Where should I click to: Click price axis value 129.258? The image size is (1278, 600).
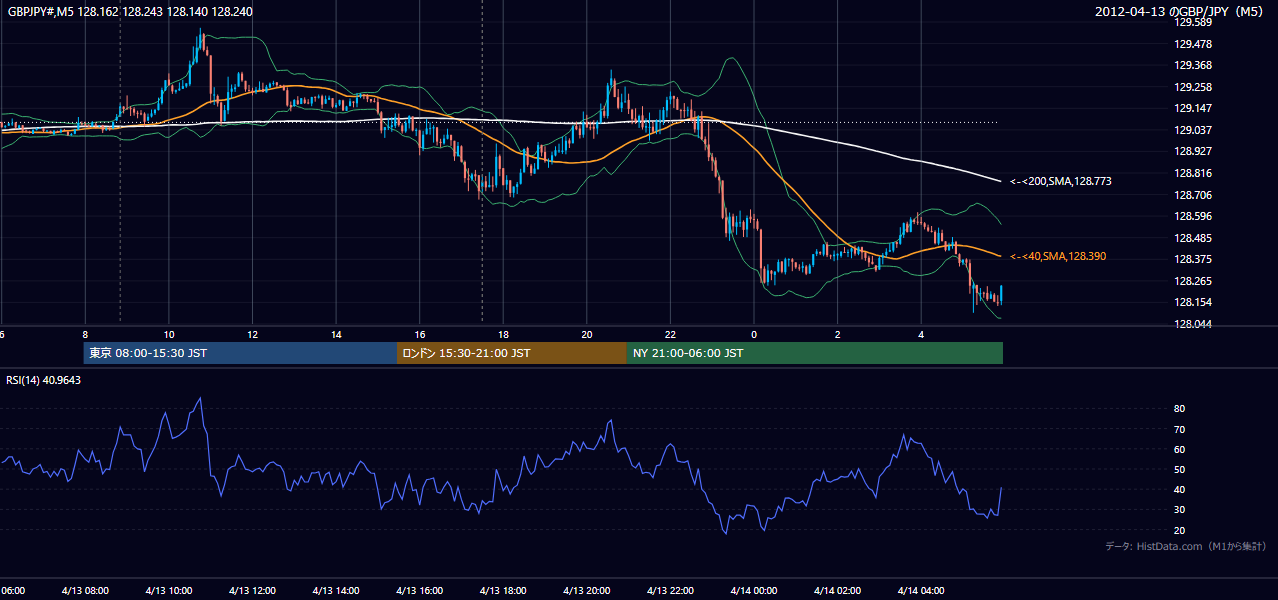coord(1193,87)
